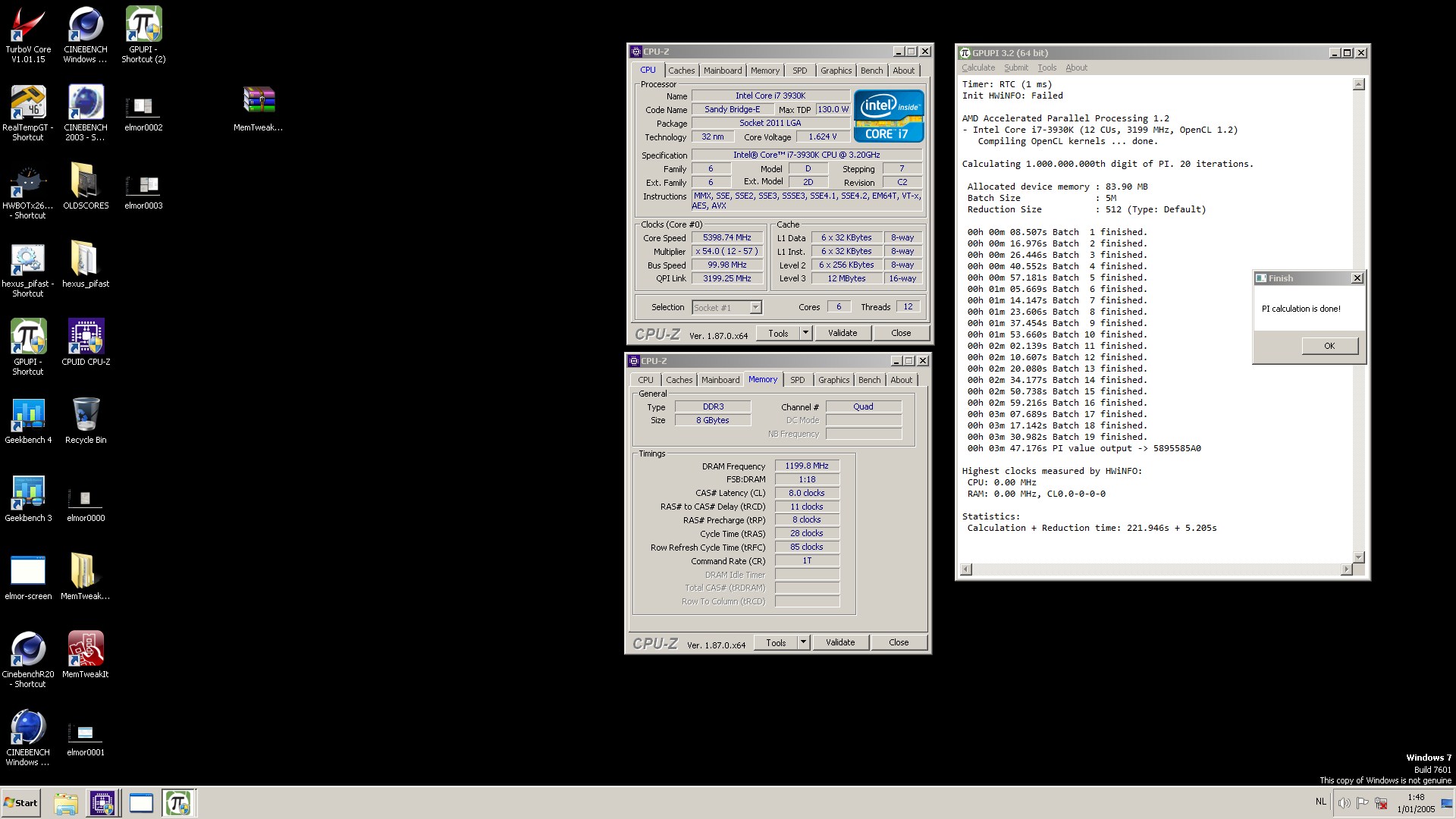Launch the GPUPI - Shortcut desktop icon
Image resolution: width=1456 pixels, height=819 pixels.
[x=28, y=347]
